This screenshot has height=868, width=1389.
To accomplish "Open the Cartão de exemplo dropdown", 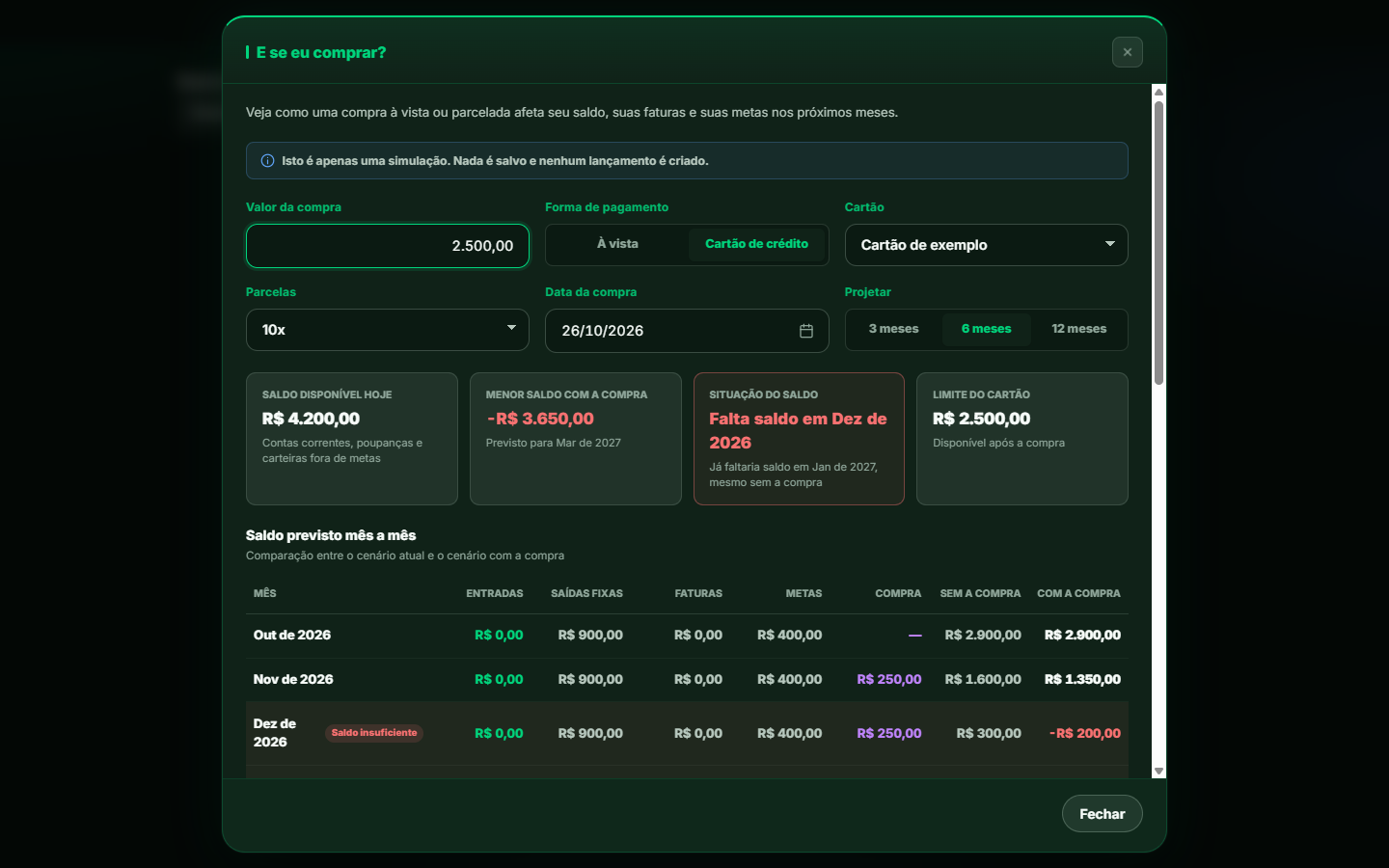I will tap(986, 245).
